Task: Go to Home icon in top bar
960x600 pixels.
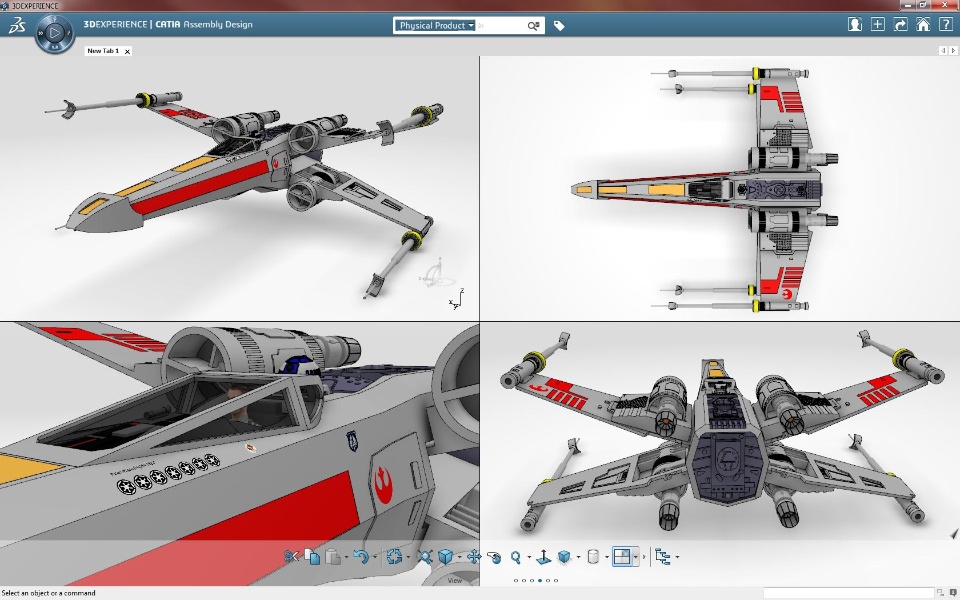Action: click(x=923, y=24)
